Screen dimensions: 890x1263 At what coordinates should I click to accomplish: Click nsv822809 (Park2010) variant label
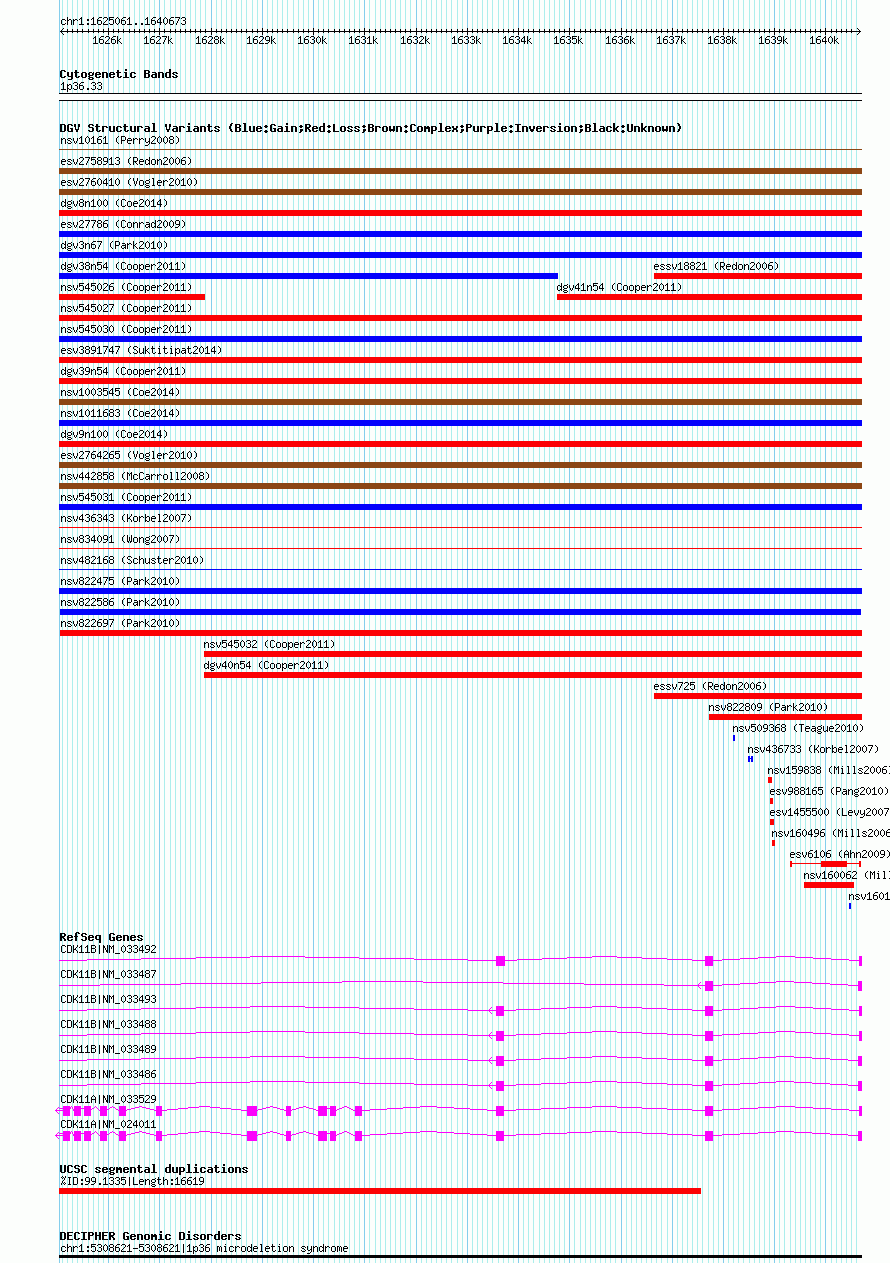pos(768,707)
